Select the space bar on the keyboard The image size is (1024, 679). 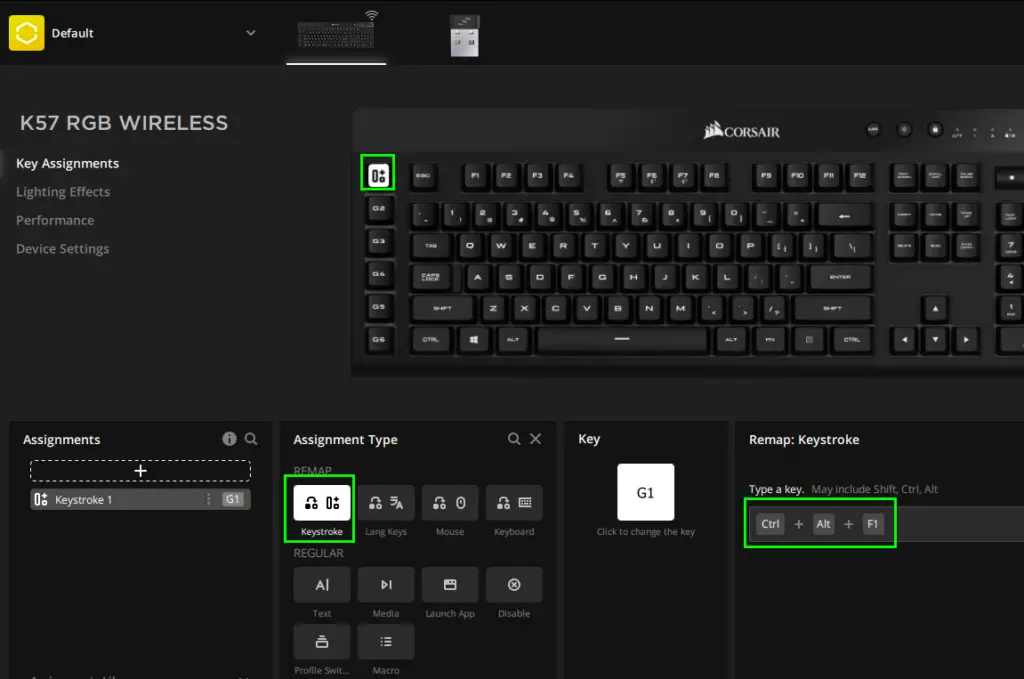click(x=622, y=340)
